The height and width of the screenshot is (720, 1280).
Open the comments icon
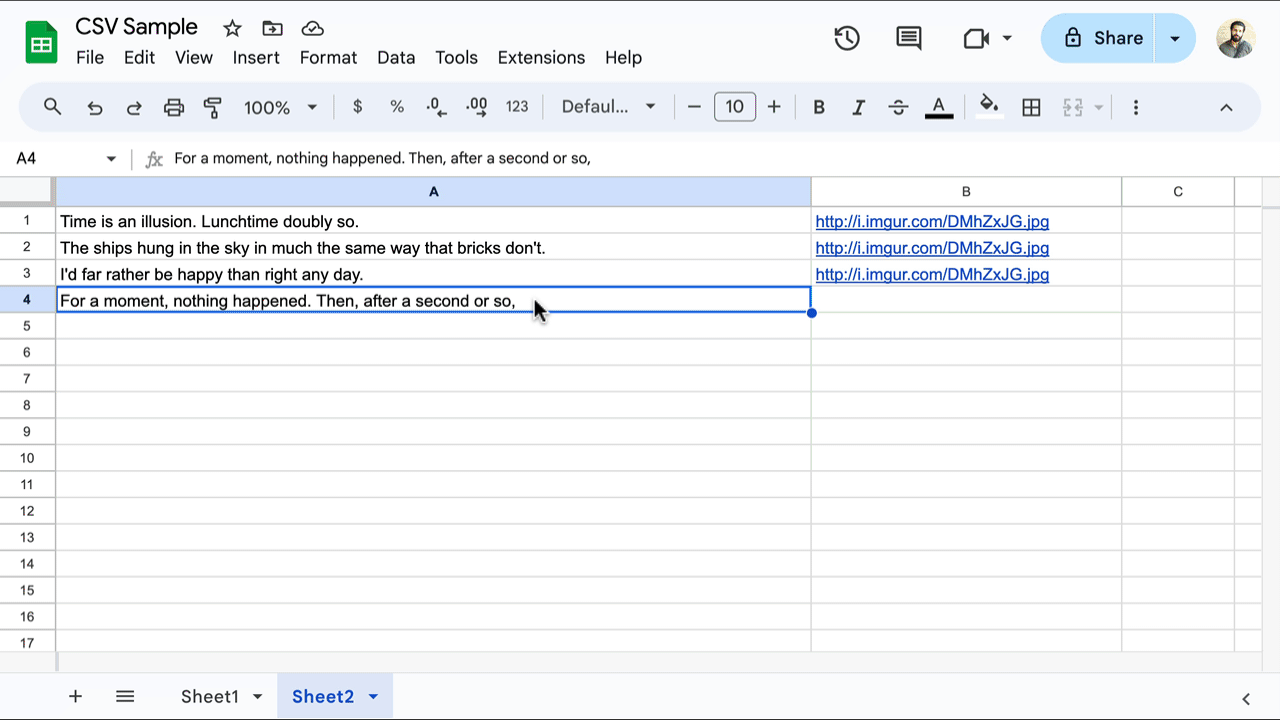(908, 38)
